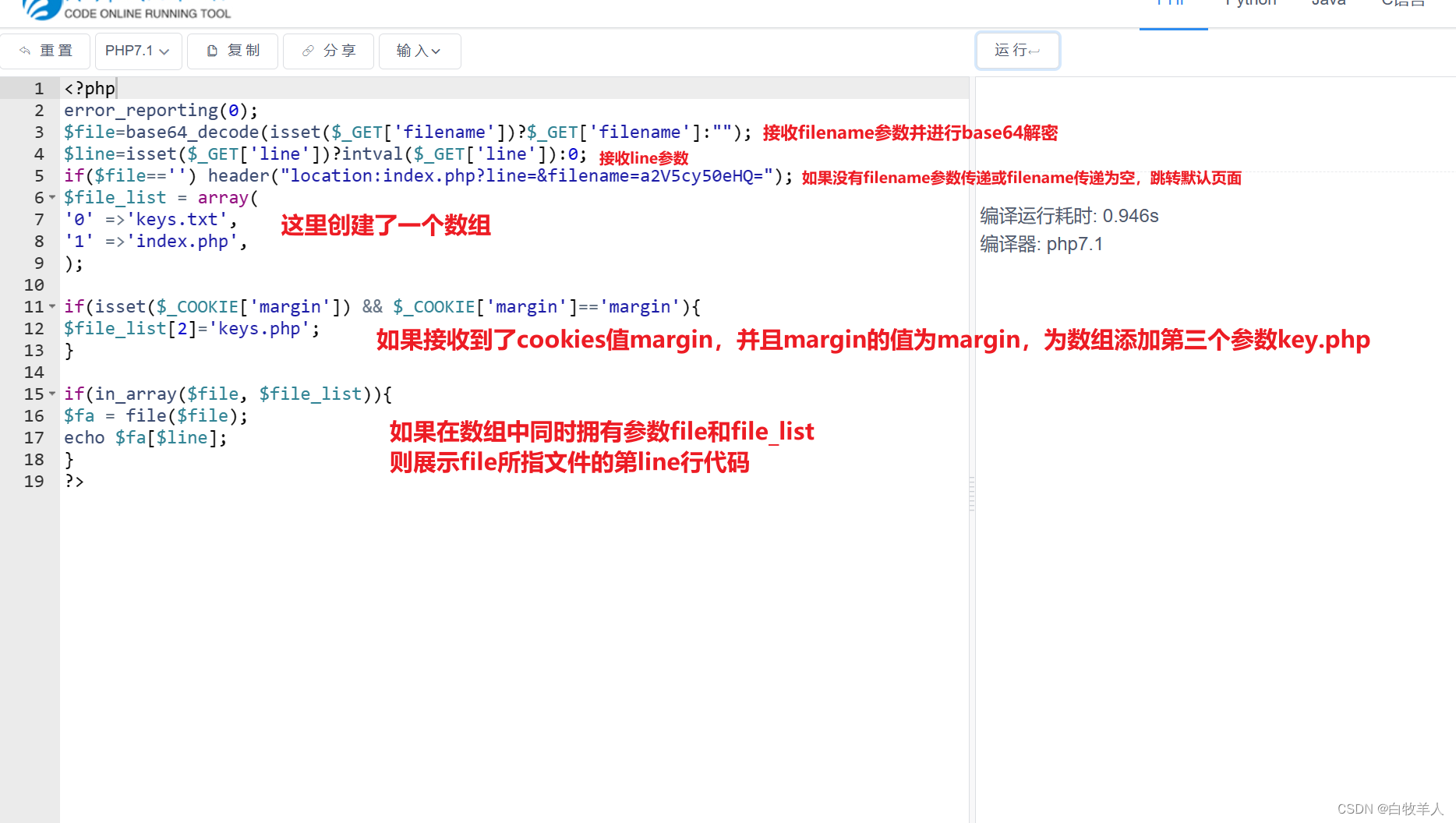The width and height of the screenshot is (1456, 823).
Task: Collapse the fold arrow on line 11
Action: [52, 306]
